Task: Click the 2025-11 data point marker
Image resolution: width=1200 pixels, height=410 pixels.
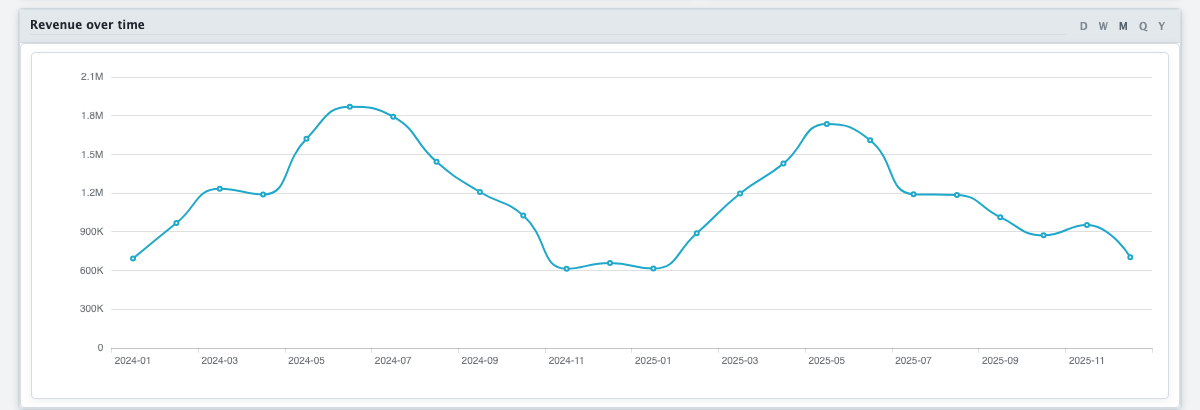Action: click(x=1087, y=225)
